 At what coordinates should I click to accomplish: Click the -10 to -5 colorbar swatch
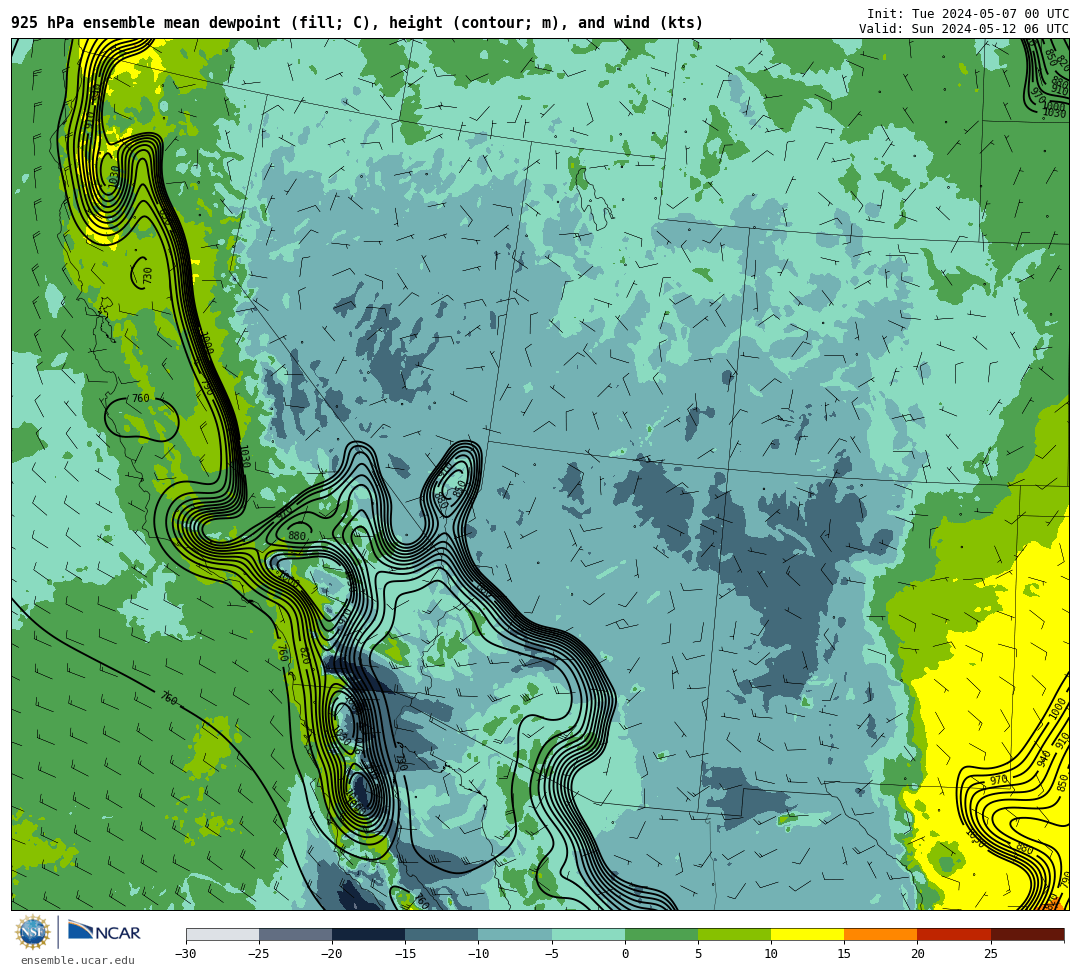click(x=515, y=934)
